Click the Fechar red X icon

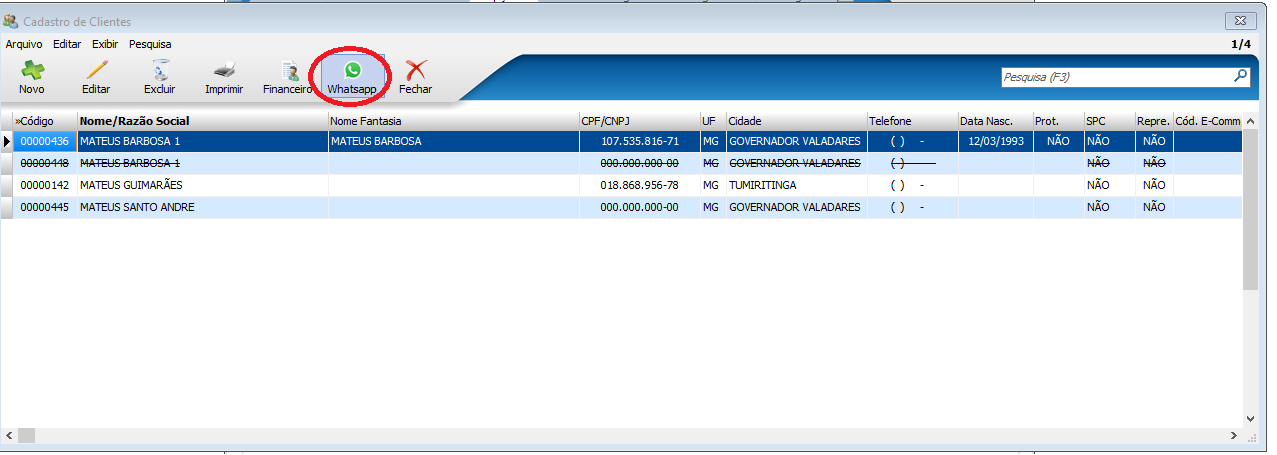coord(416,70)
